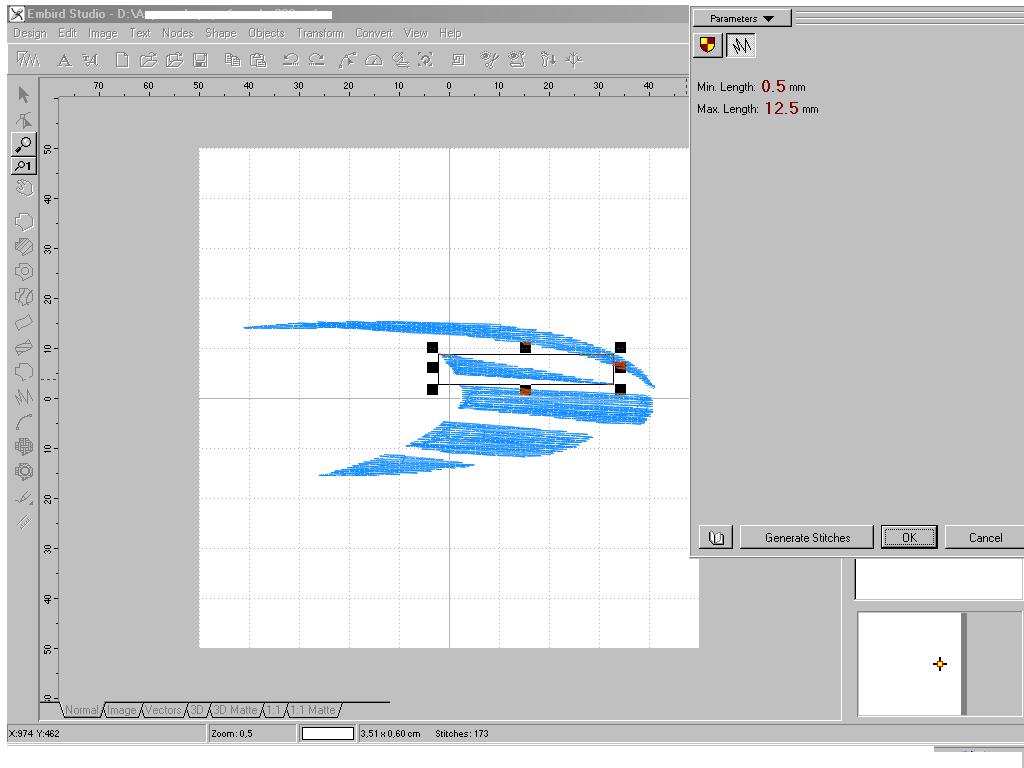The image size is (1024, 768).
Task: Edit Max. Length value 12.5
Action: [x=782, y=108]
